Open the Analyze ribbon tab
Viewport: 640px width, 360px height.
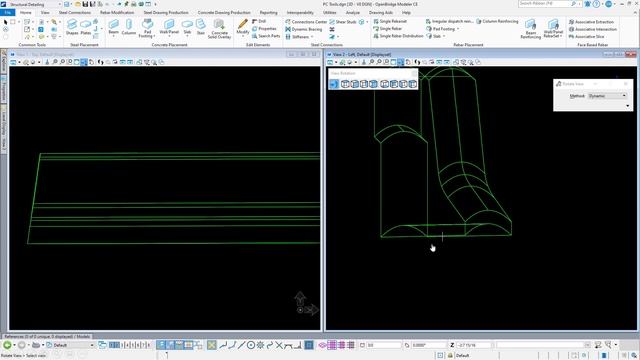click(x=352, y=13)
